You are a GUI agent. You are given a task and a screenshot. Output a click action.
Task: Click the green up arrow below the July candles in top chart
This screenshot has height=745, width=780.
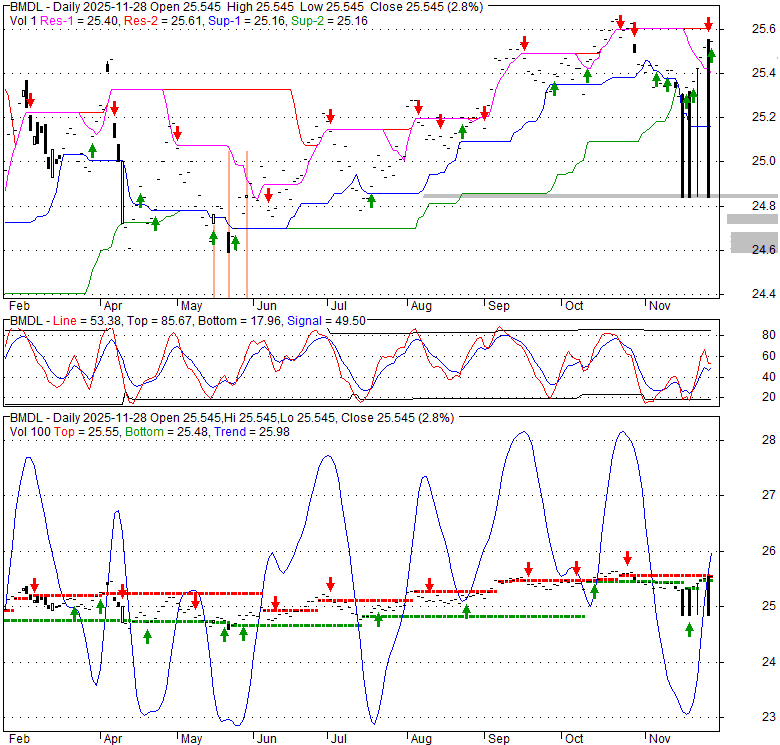pos(371,200)
